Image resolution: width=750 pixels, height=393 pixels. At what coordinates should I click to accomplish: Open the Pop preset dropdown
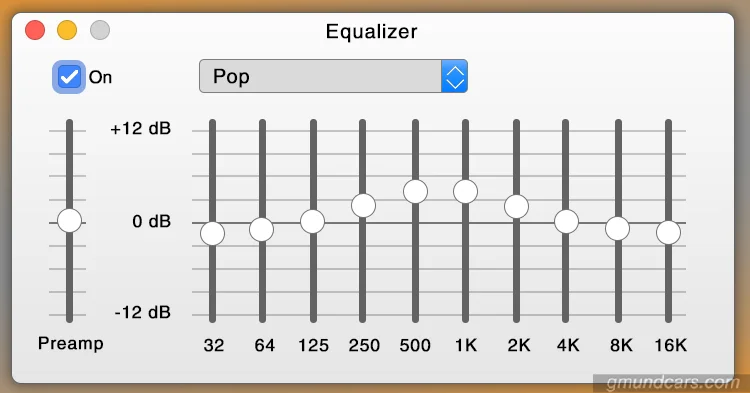click(x=333, y=76)
